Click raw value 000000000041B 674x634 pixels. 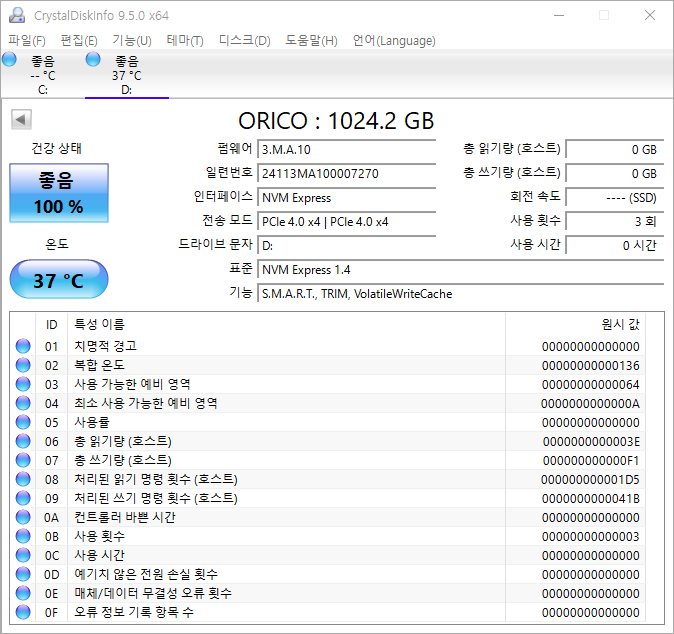[x=591, y=499]
